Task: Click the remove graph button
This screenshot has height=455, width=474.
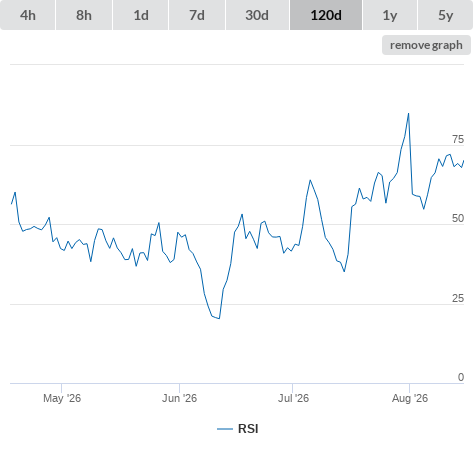Action: (x=426, y=45)
